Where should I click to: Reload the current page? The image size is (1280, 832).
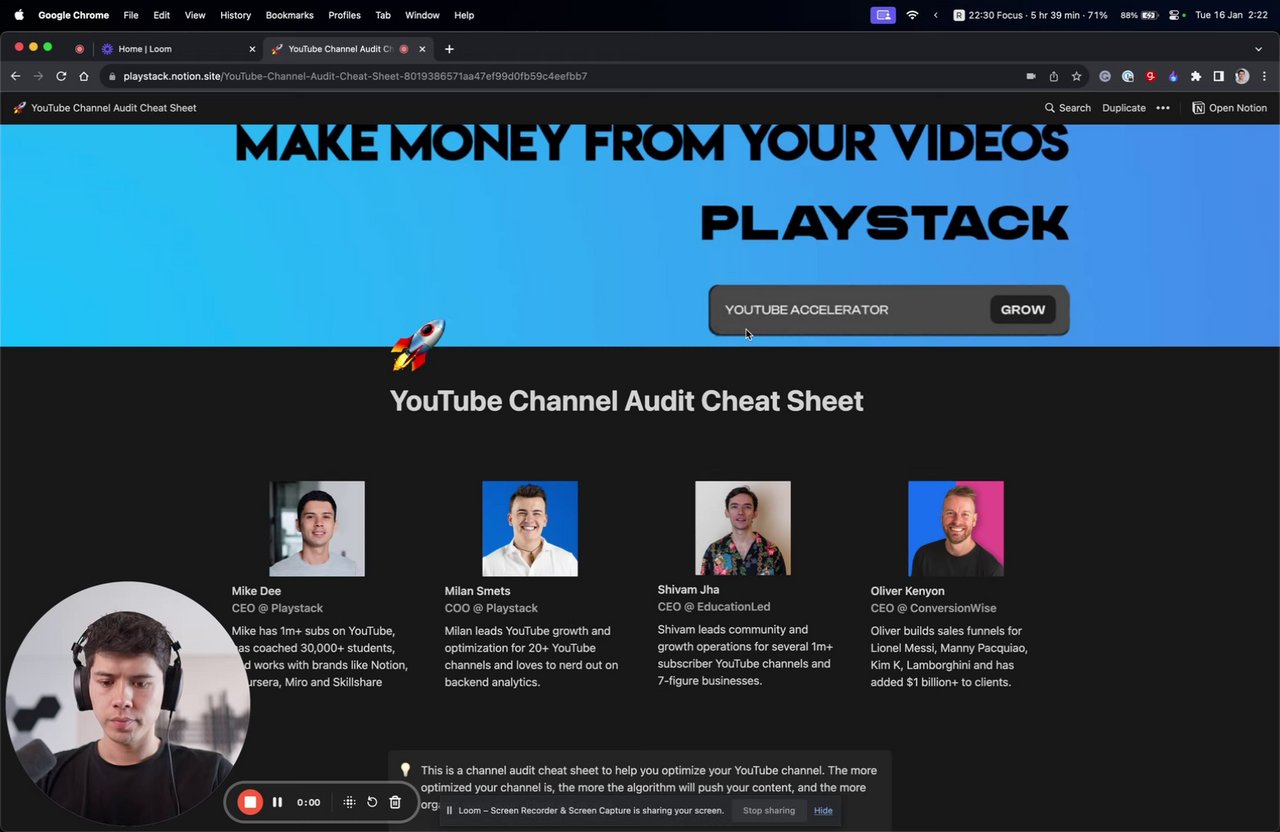click(x=61, y=76)
